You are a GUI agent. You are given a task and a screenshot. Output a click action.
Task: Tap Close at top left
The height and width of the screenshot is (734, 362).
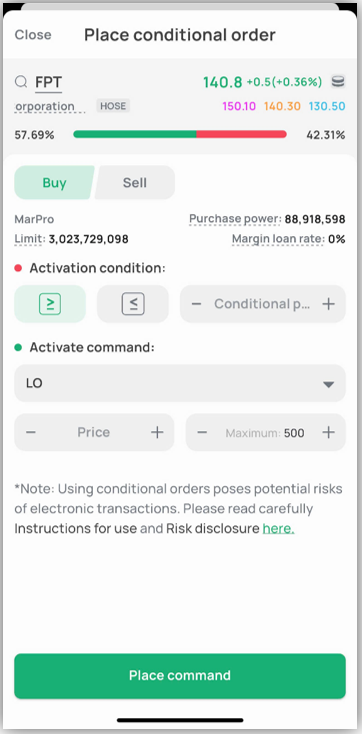click(33, 35)
